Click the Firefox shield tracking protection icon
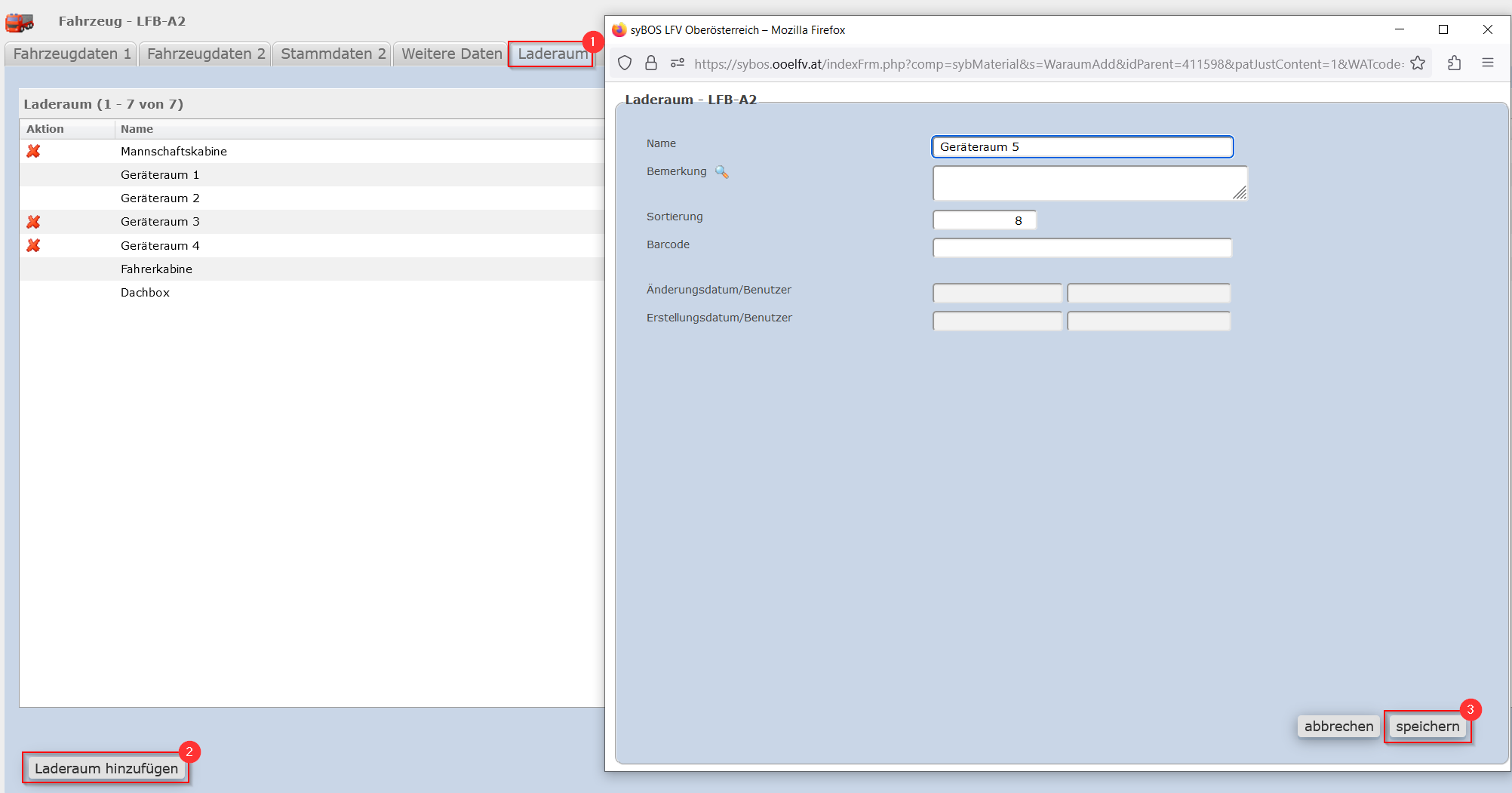The width and height of the screenshot is (1512, 793). point(625,63)
